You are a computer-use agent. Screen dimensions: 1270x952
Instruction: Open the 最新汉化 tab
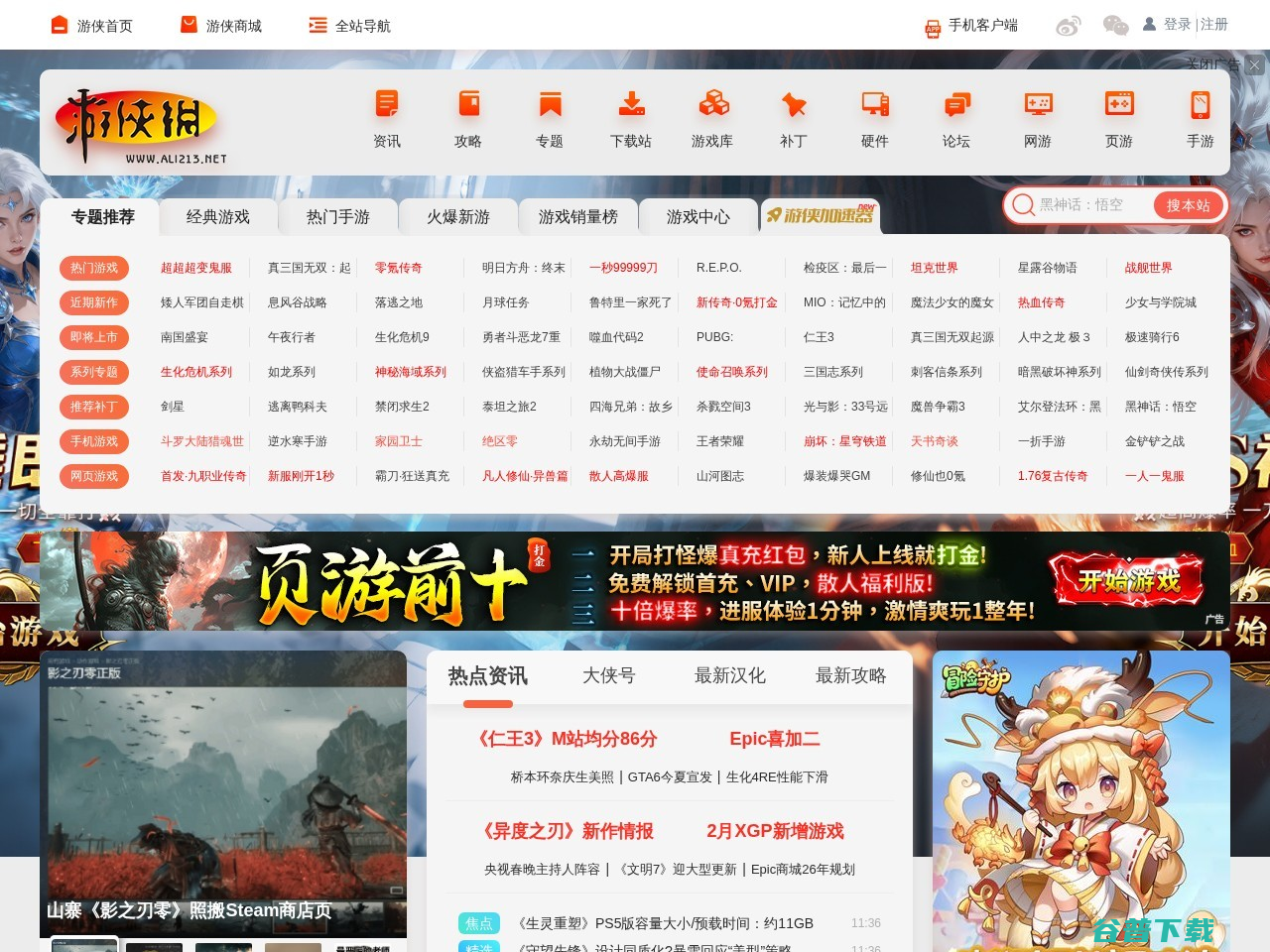pos(729,675)
